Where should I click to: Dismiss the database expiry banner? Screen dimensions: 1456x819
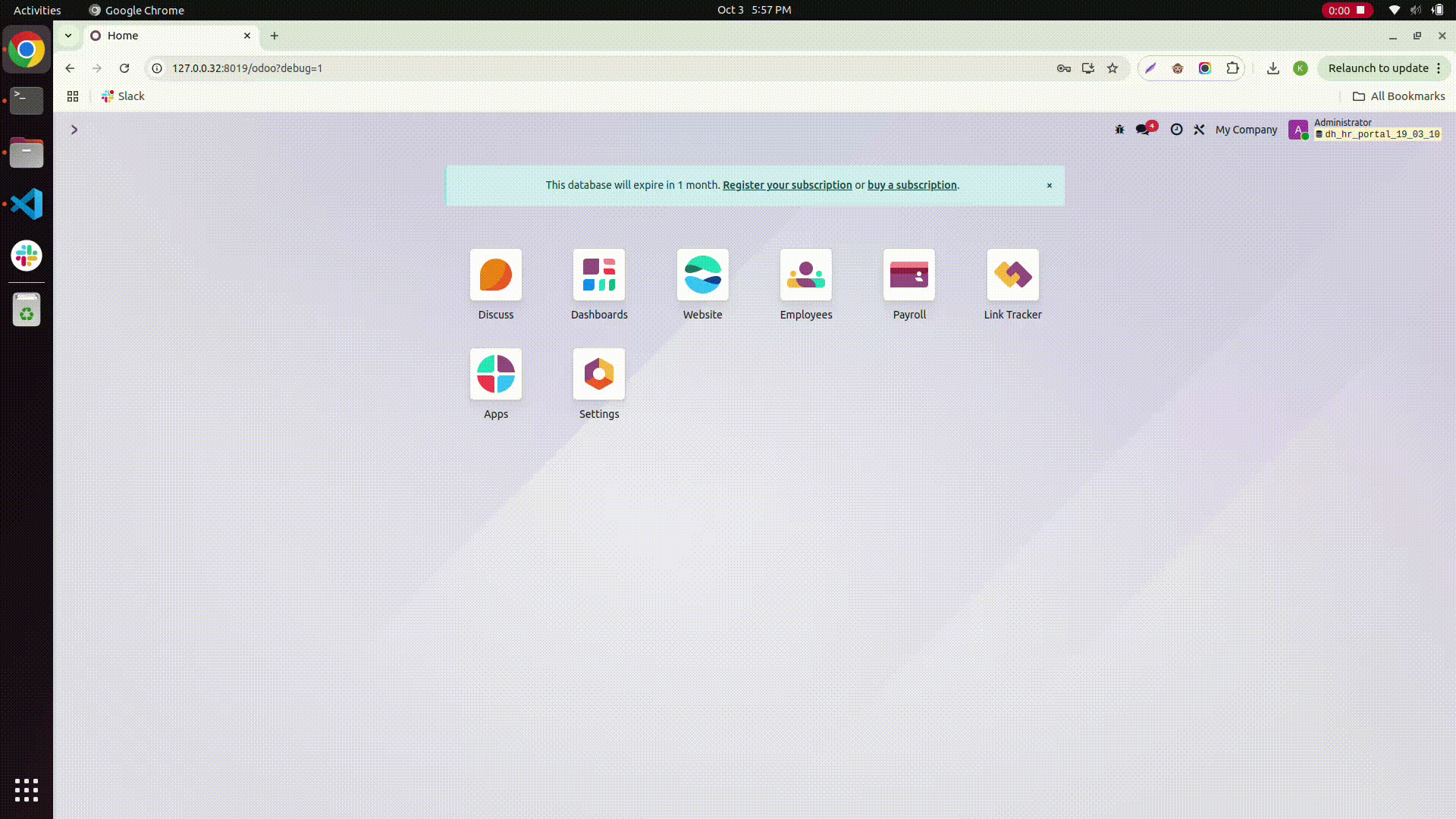click(x=1050, y=186)
